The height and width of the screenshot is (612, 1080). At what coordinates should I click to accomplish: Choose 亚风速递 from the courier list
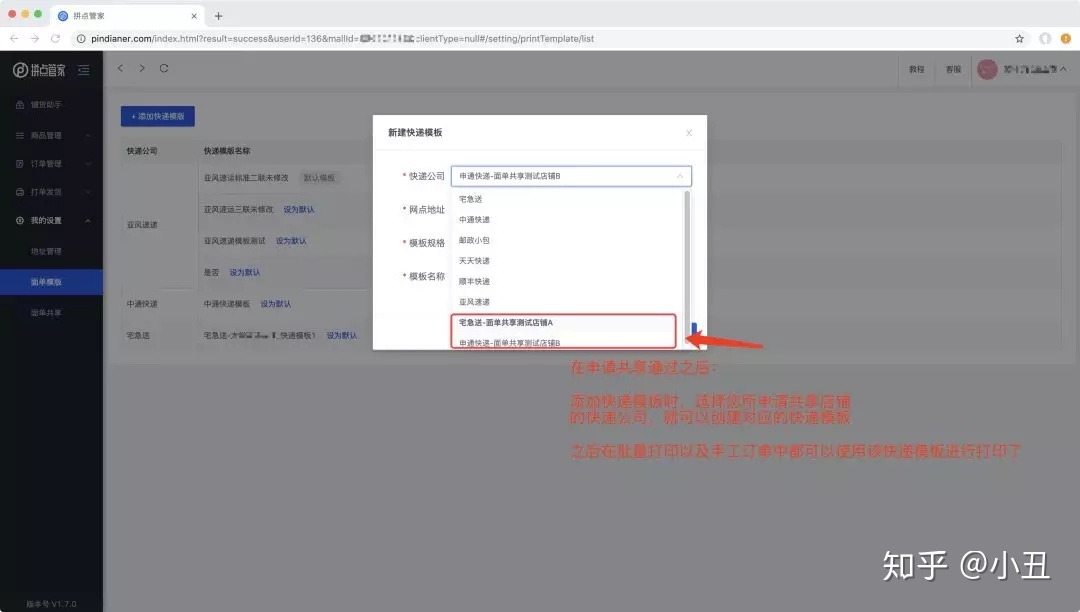click(567, 302)
